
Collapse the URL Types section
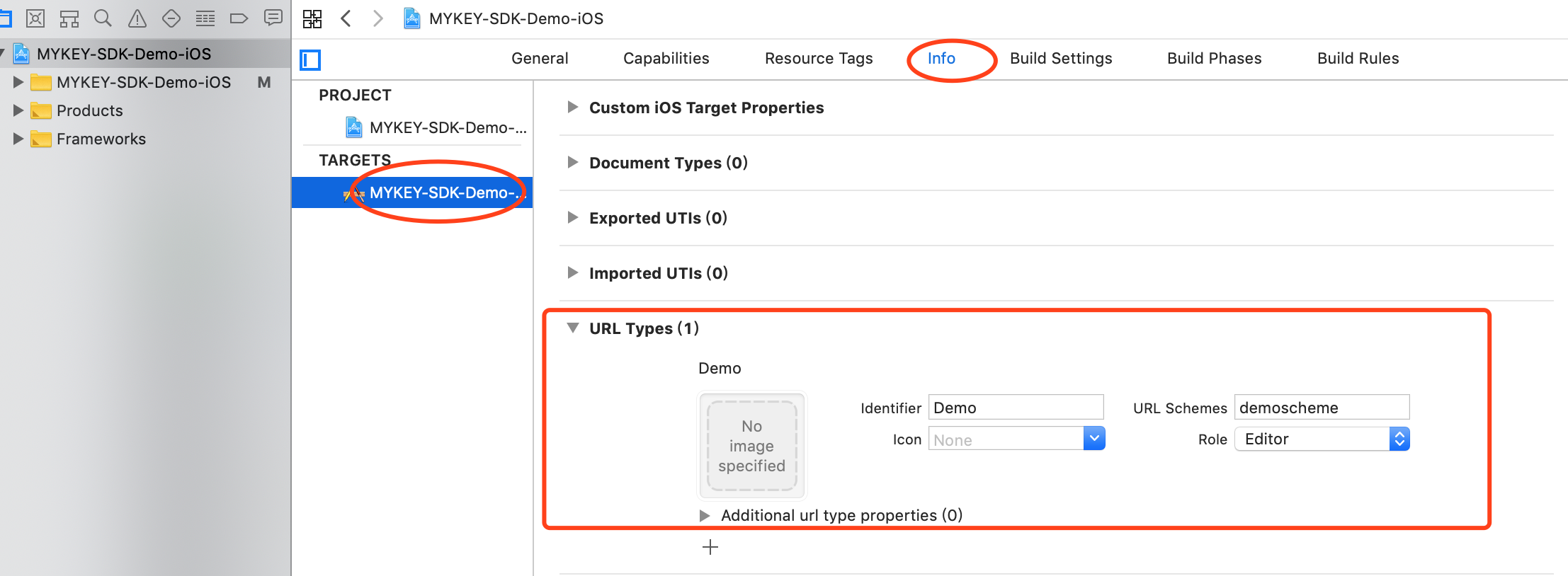(x=573, y=328)
